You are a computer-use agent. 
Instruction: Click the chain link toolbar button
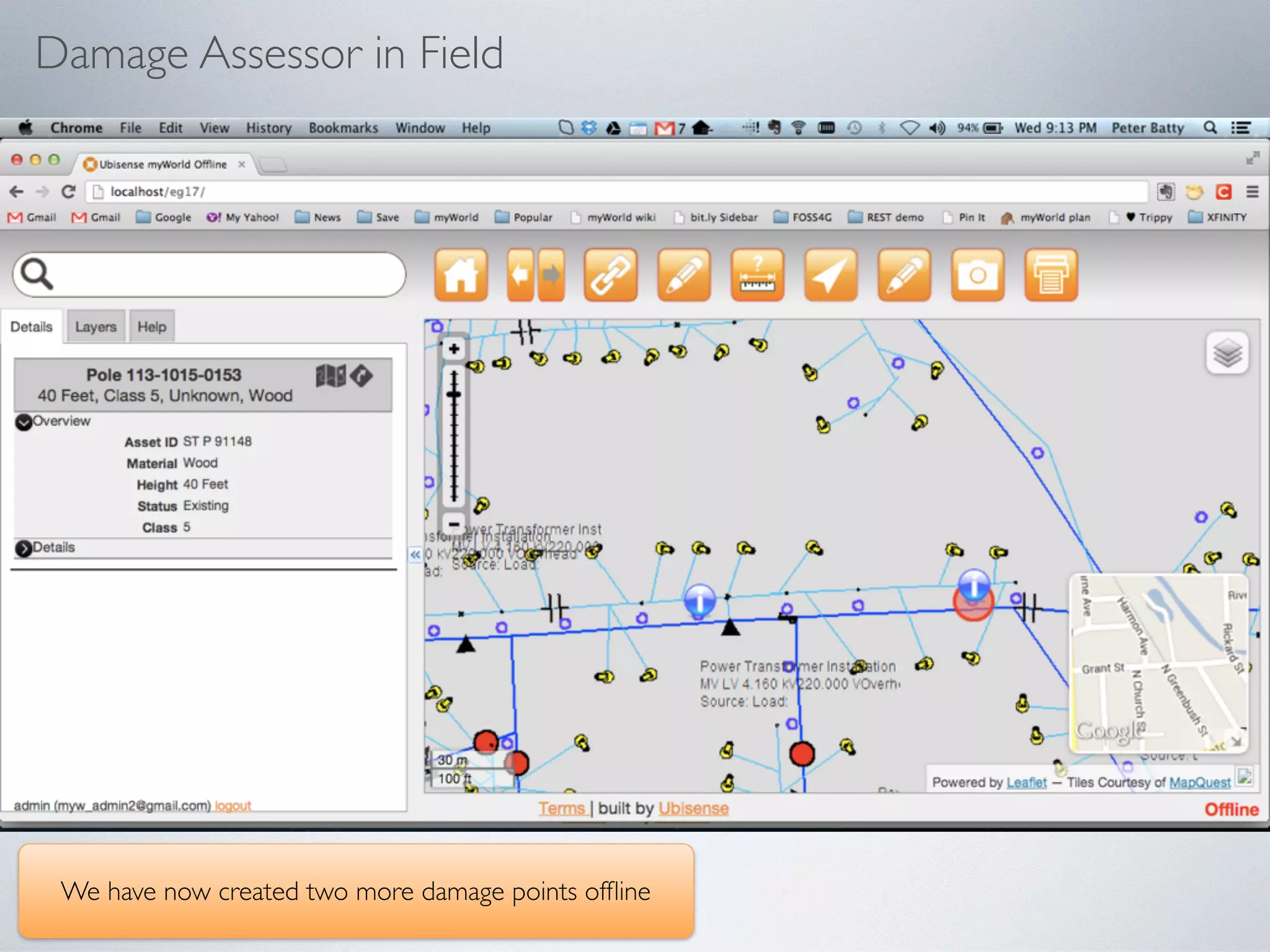pyautogui.click(x=610, y=275)
